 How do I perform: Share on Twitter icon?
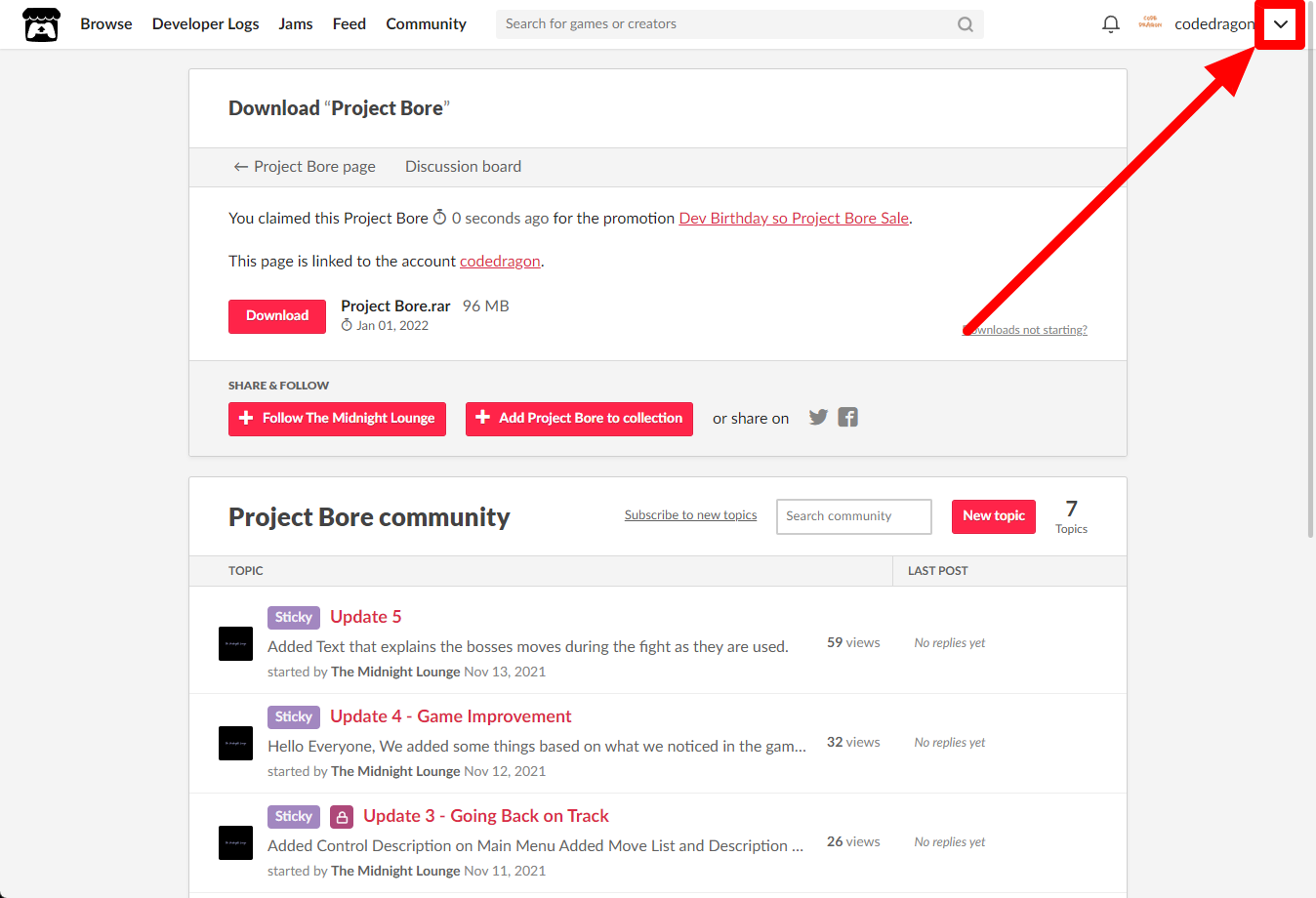pos(818,418)
